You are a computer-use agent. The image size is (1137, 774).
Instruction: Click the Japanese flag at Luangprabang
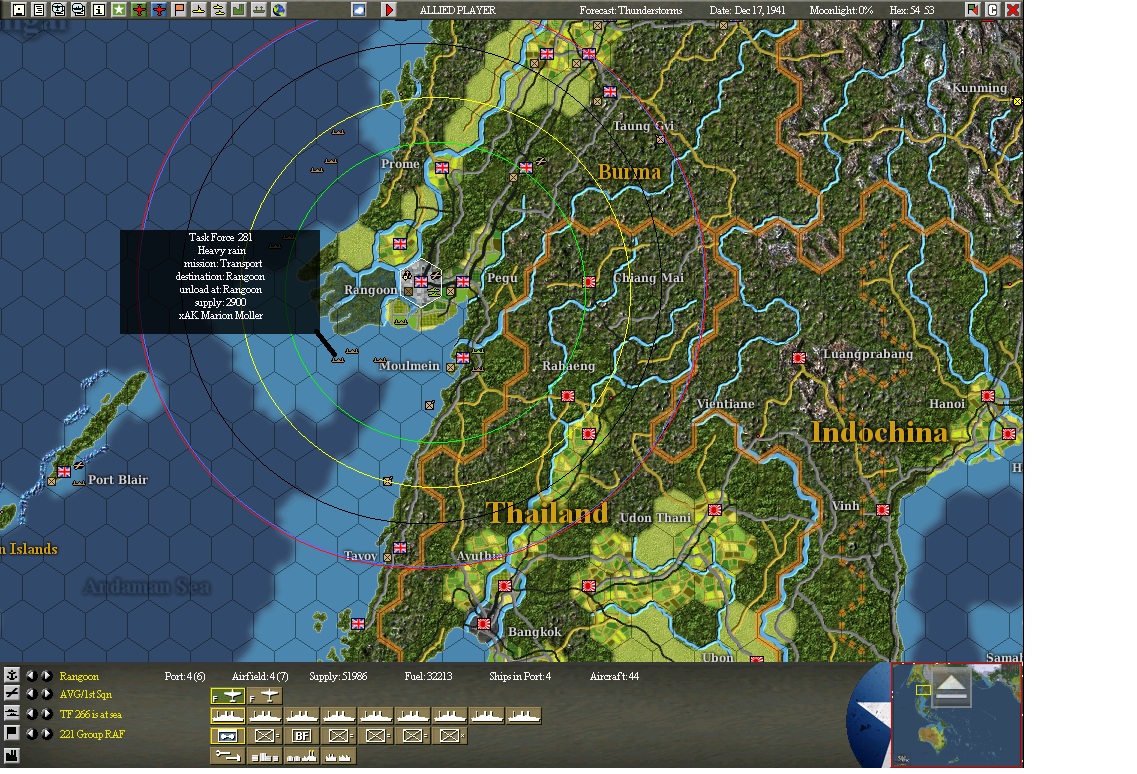click(799, 358)
